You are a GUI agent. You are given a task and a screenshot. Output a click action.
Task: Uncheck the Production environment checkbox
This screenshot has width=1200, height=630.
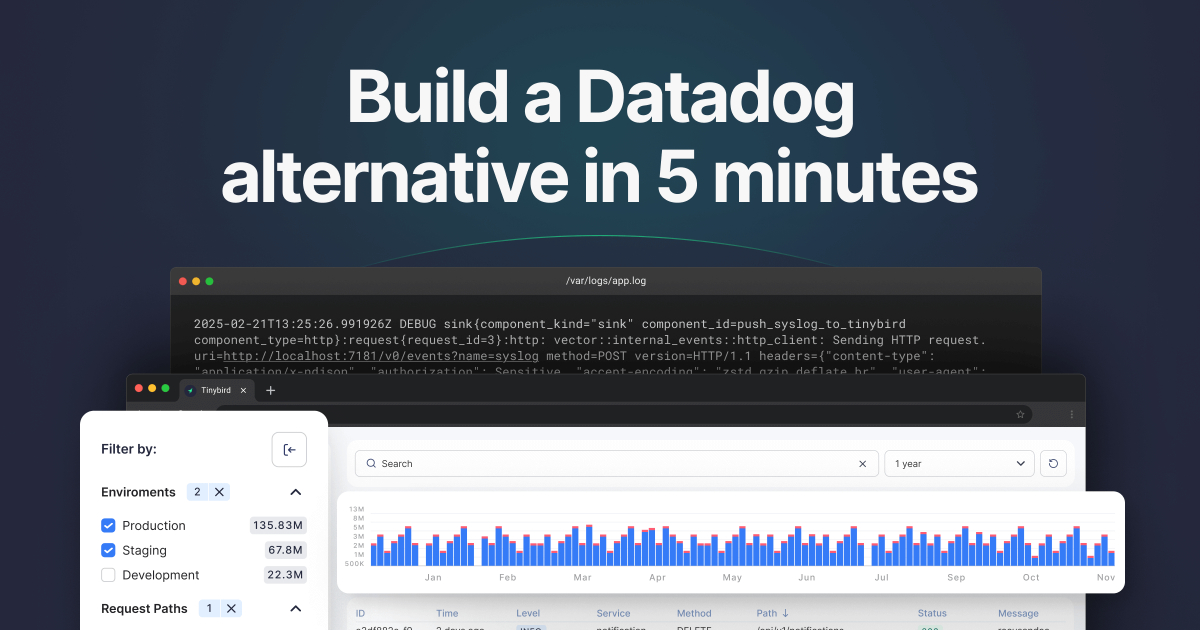click(108, 526)
